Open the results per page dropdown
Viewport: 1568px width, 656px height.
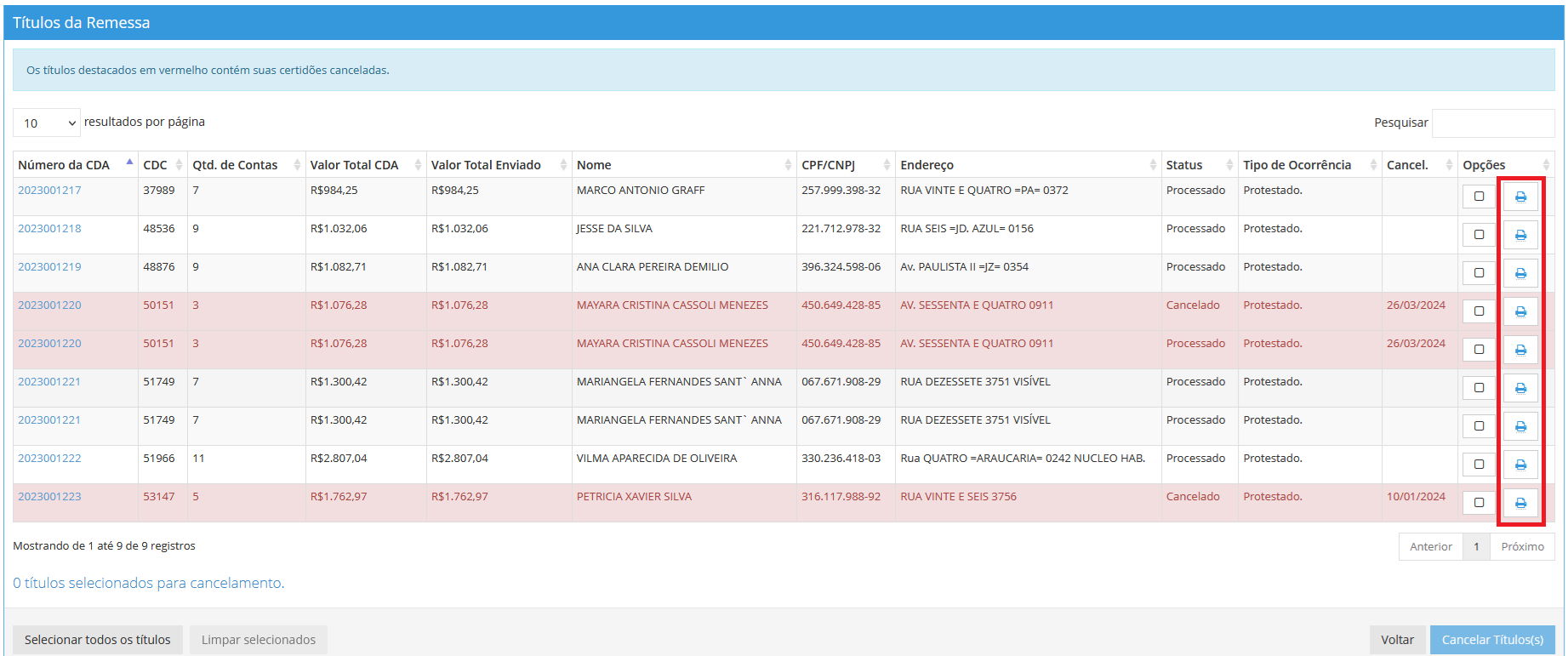[x=47, y=123]
